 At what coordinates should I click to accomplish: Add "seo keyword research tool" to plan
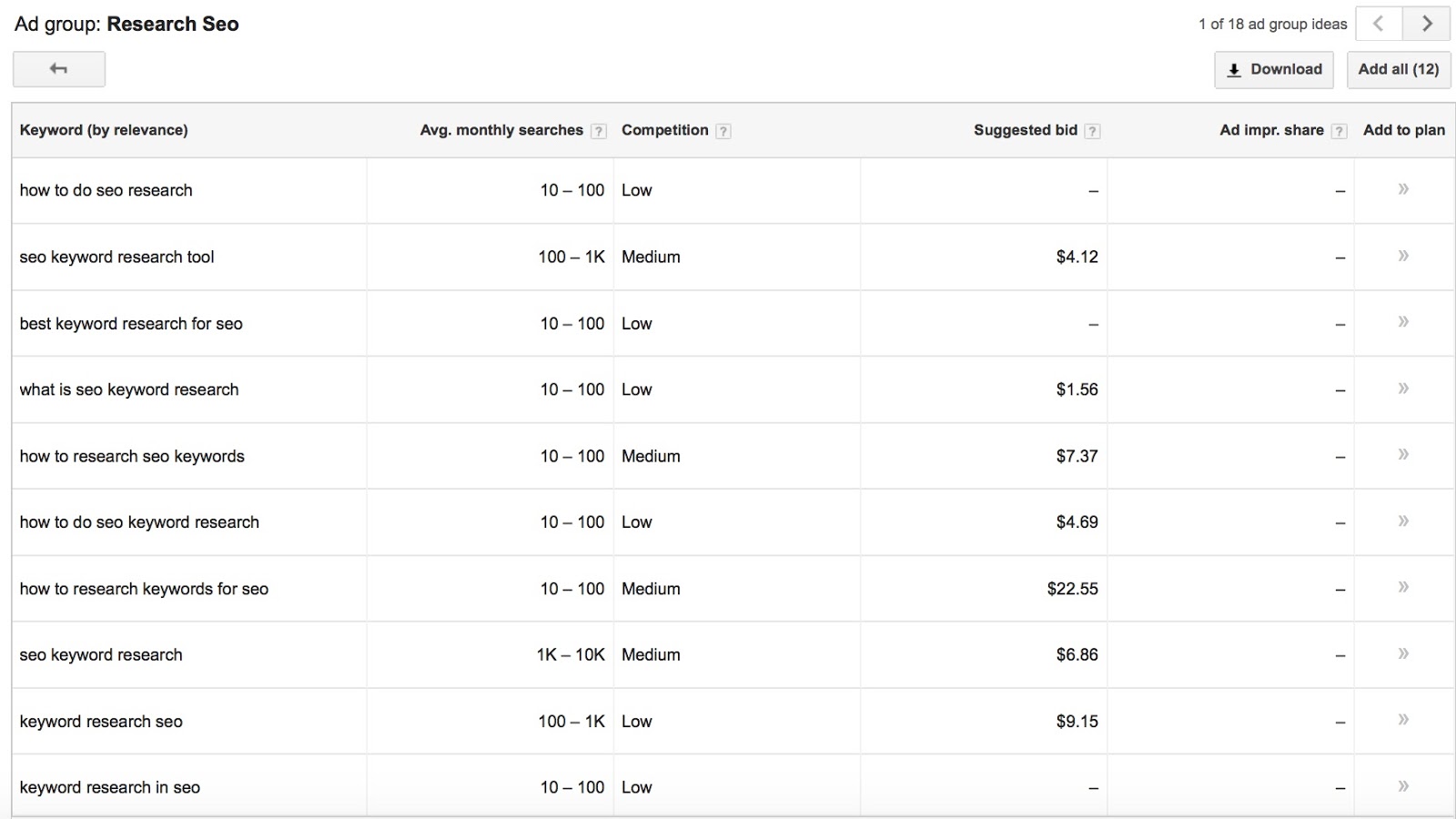(x=1402, y=257)
